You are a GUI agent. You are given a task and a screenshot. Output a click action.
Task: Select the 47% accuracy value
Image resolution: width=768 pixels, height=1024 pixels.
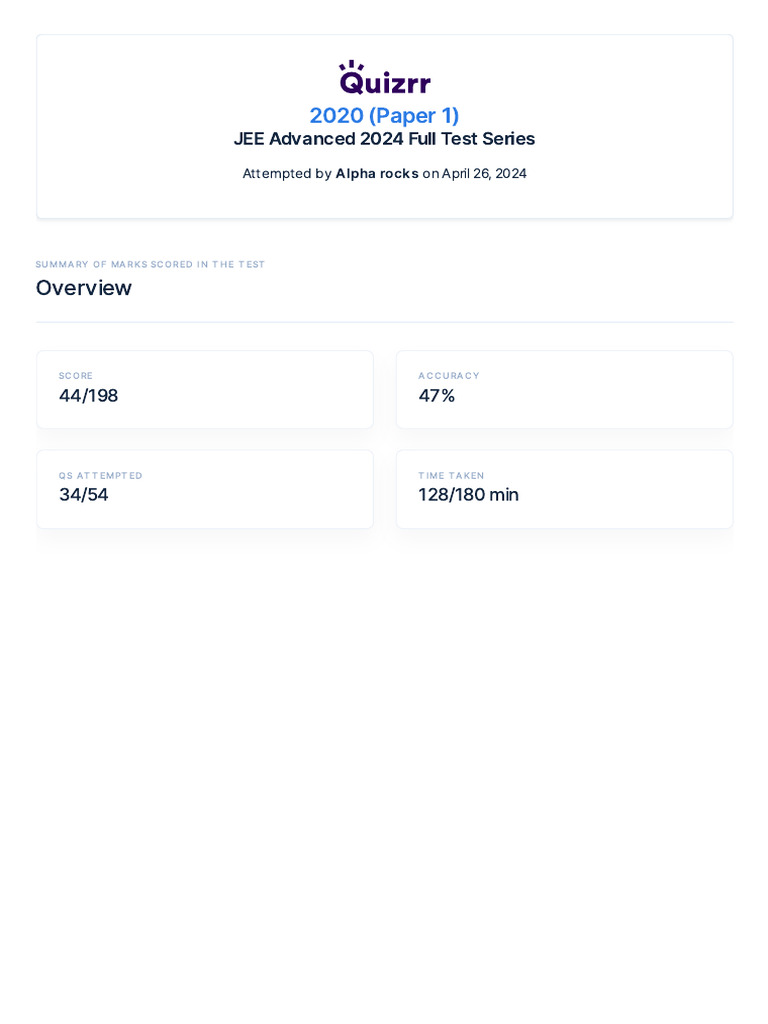point(437,396)
